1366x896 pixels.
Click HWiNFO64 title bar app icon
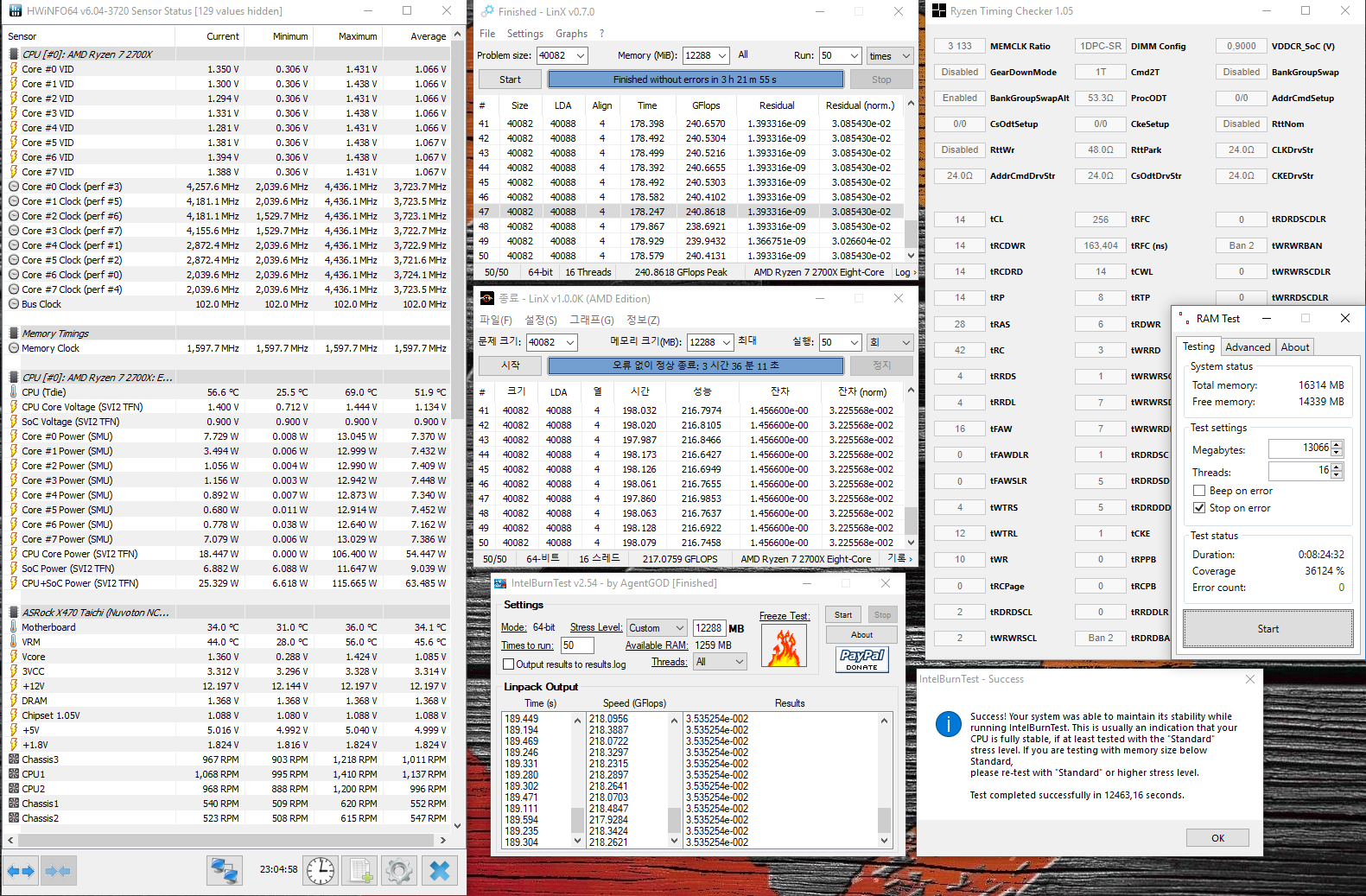[x=14, y=10]
